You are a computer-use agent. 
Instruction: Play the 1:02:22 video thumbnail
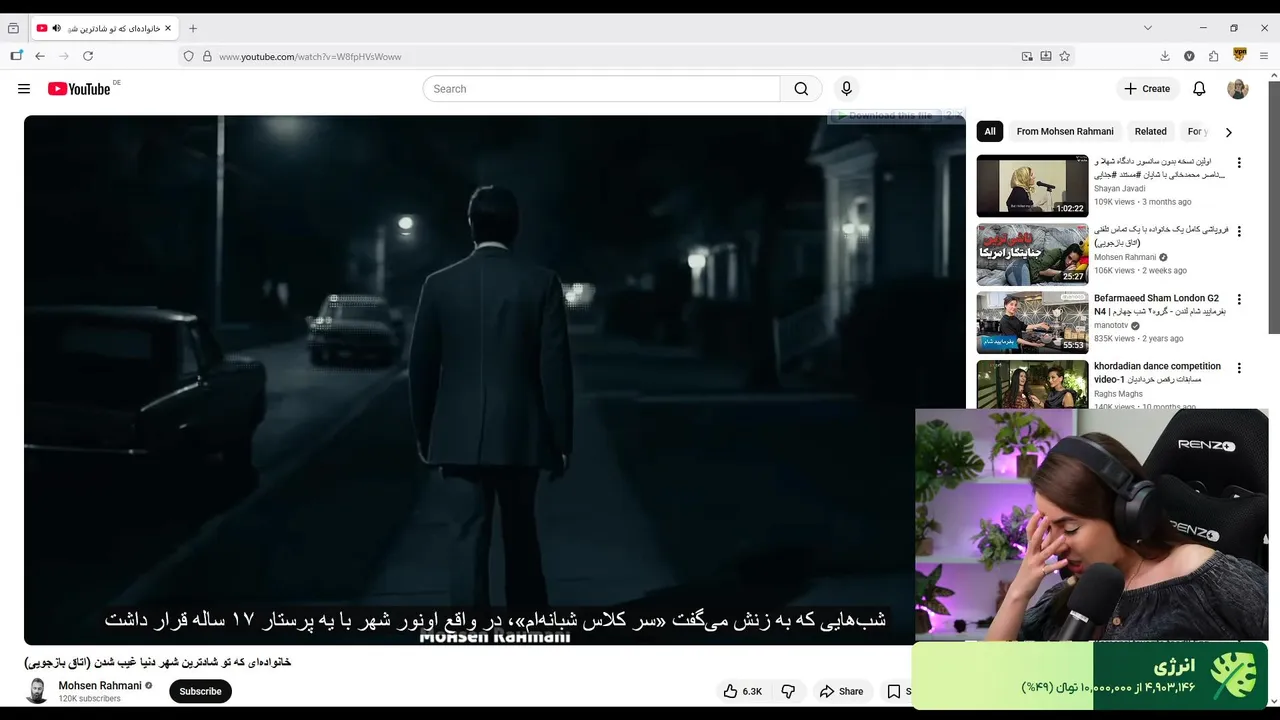[1032, 186]
